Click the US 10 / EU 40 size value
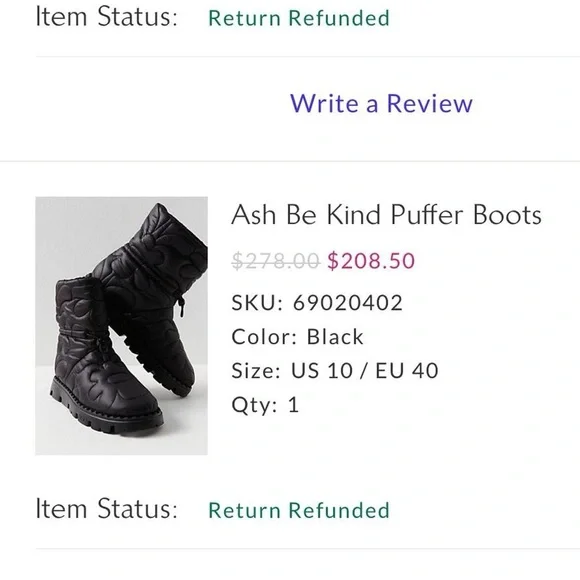This screenshot has height=580, width=580. [365, 370]
